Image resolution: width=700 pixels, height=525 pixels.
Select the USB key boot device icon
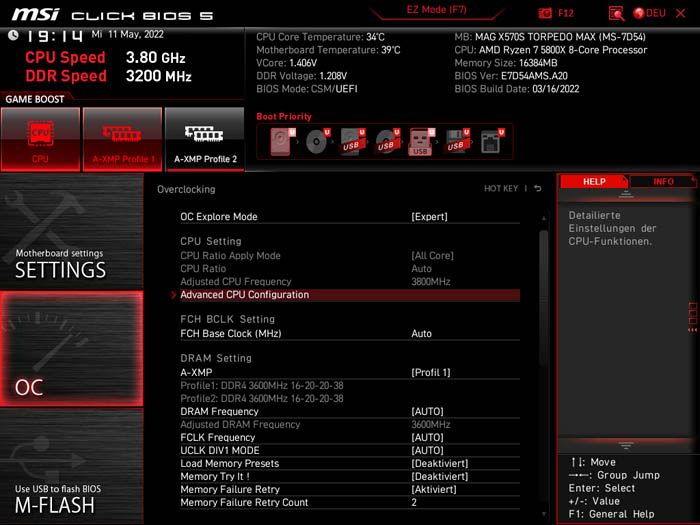pos(421,142)
